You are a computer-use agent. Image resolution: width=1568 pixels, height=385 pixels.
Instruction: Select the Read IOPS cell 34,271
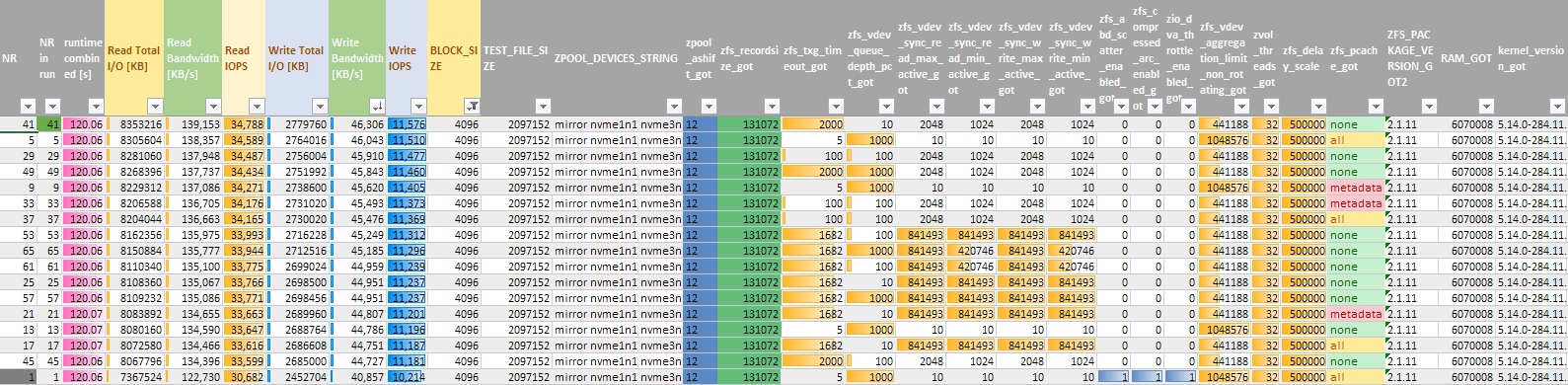pyautogui.click(x=245, y=188)
